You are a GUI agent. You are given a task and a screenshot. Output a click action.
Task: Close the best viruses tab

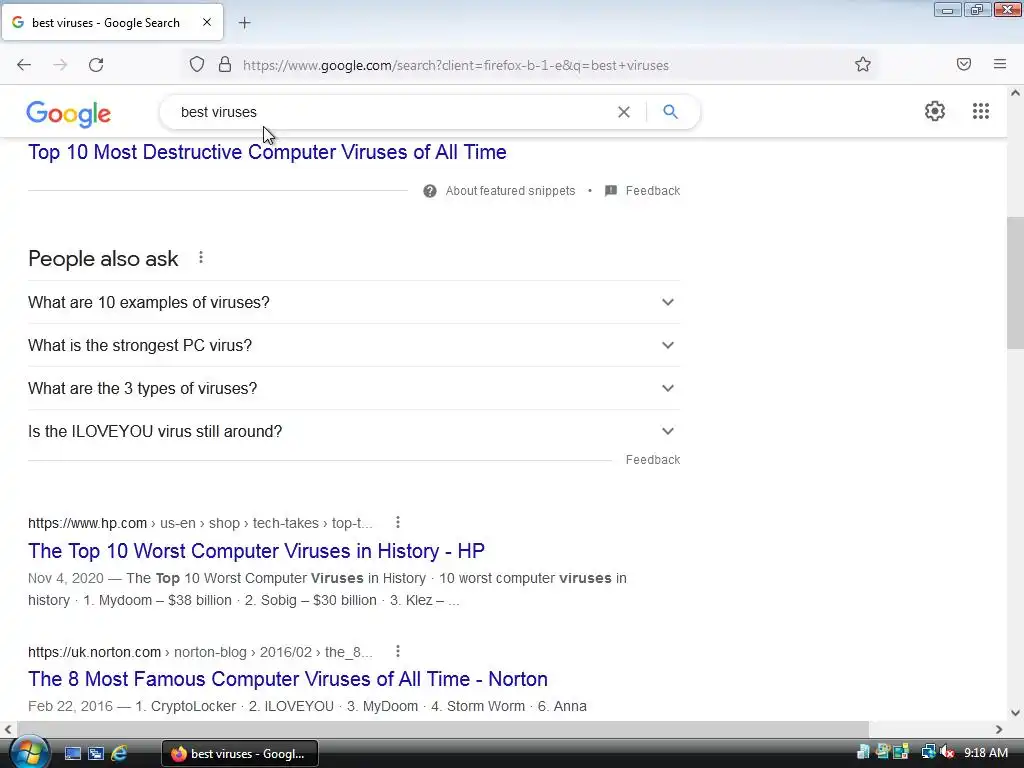coord(206,22)
